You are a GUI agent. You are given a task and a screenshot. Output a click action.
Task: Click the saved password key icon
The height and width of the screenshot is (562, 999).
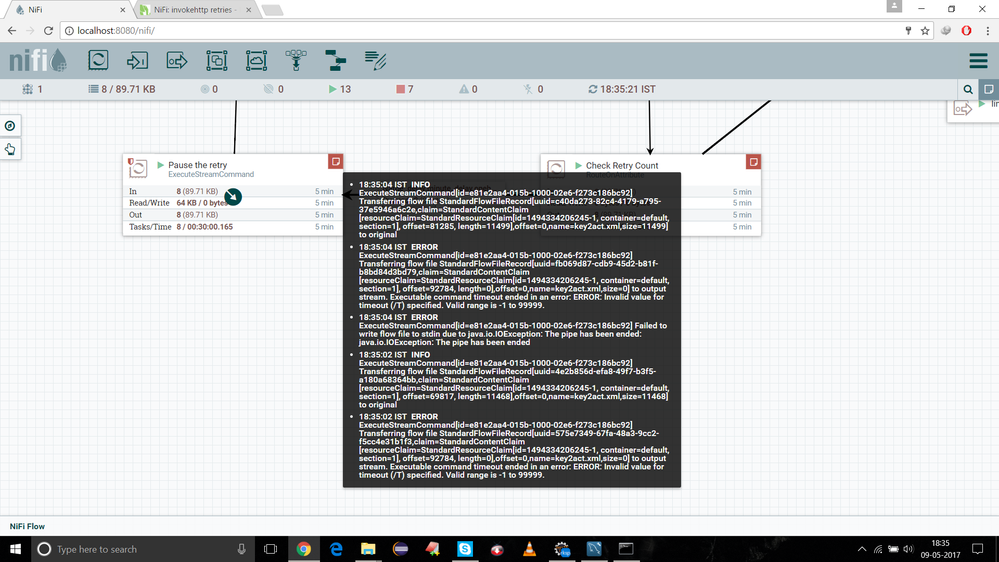908,31
